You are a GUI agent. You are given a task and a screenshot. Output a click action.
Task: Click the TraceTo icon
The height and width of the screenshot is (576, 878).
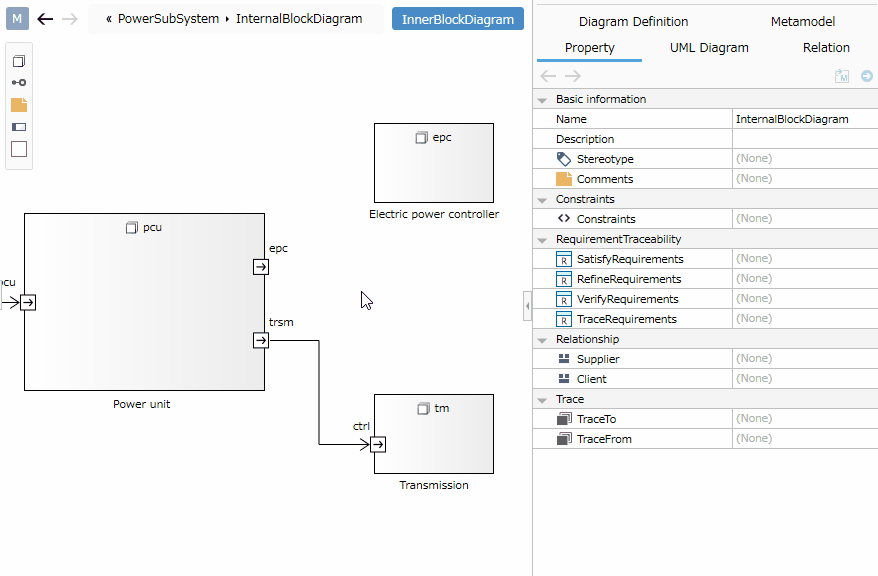click(x=564, y=419)
